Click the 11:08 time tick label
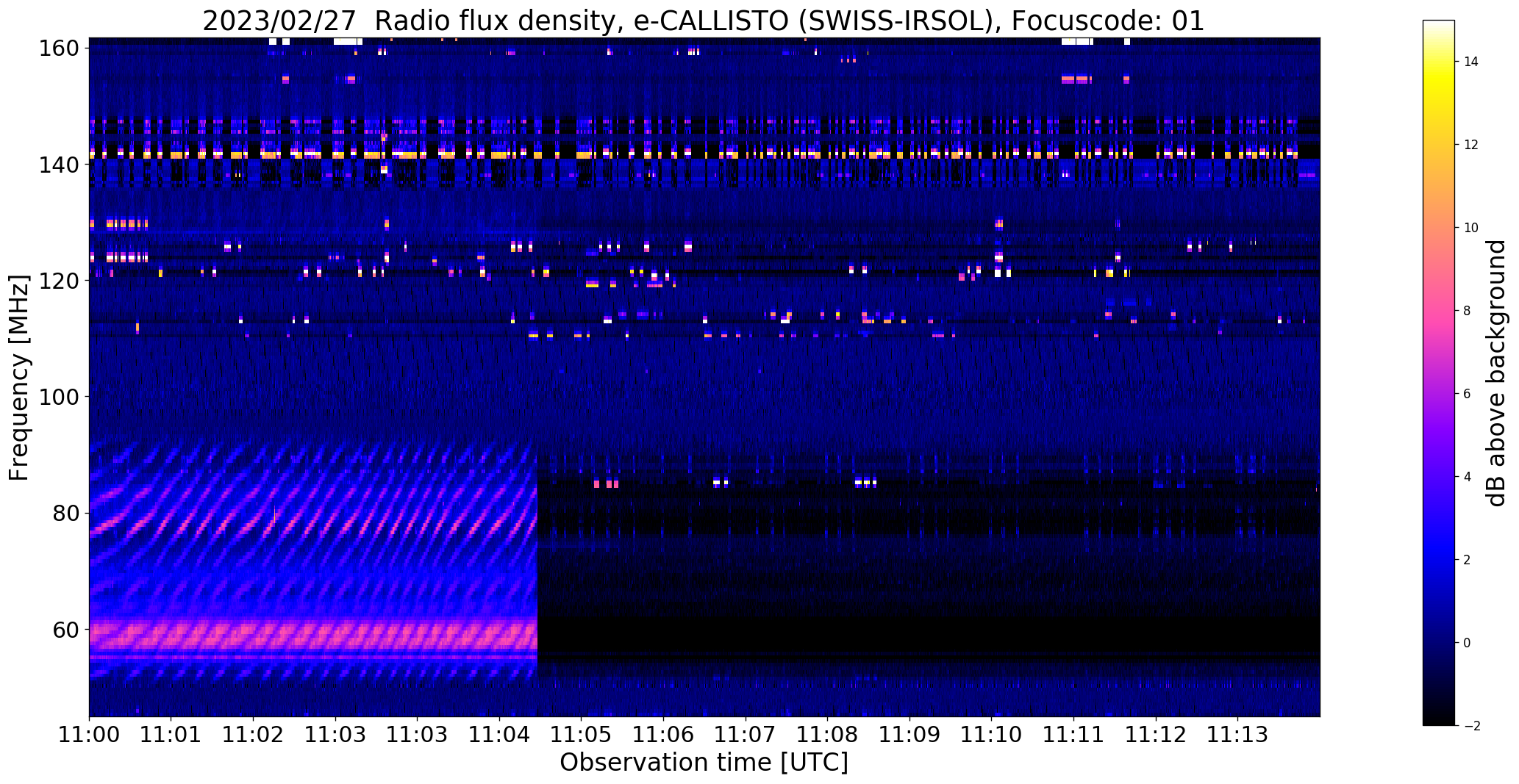The image size is (1519, 784). [x=828, y=734]
